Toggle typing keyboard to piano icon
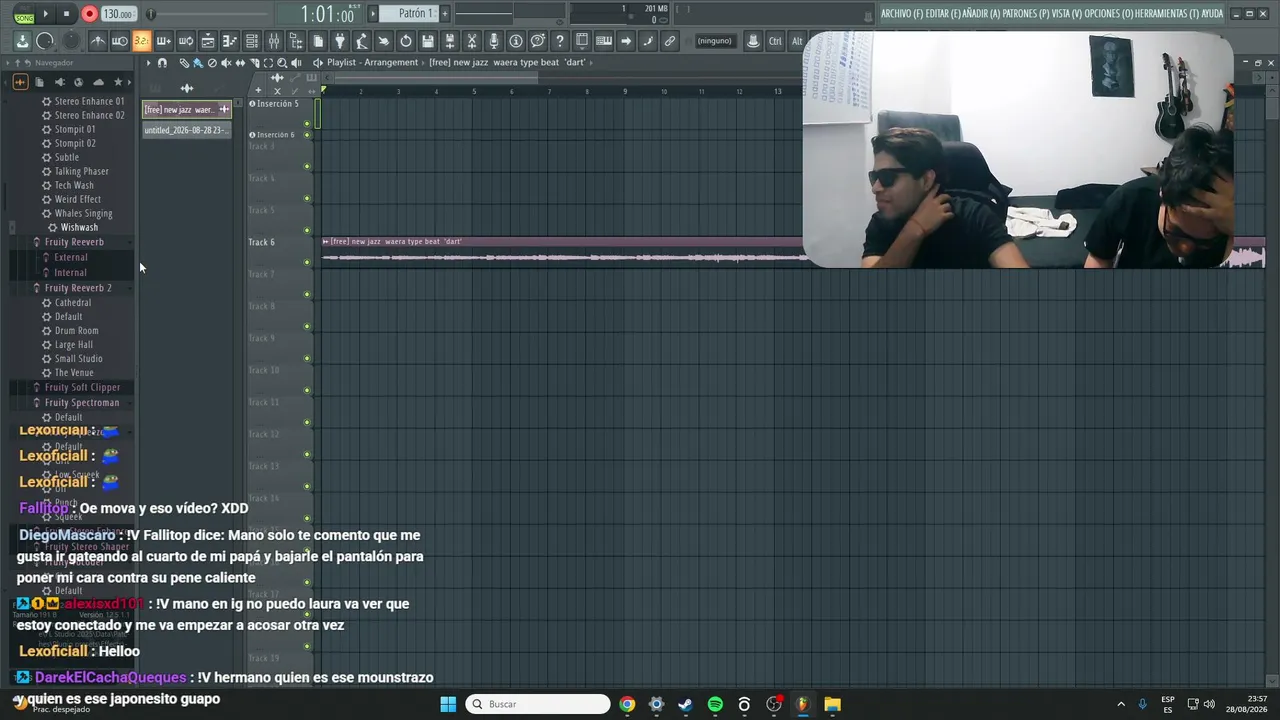 (604, 41)
